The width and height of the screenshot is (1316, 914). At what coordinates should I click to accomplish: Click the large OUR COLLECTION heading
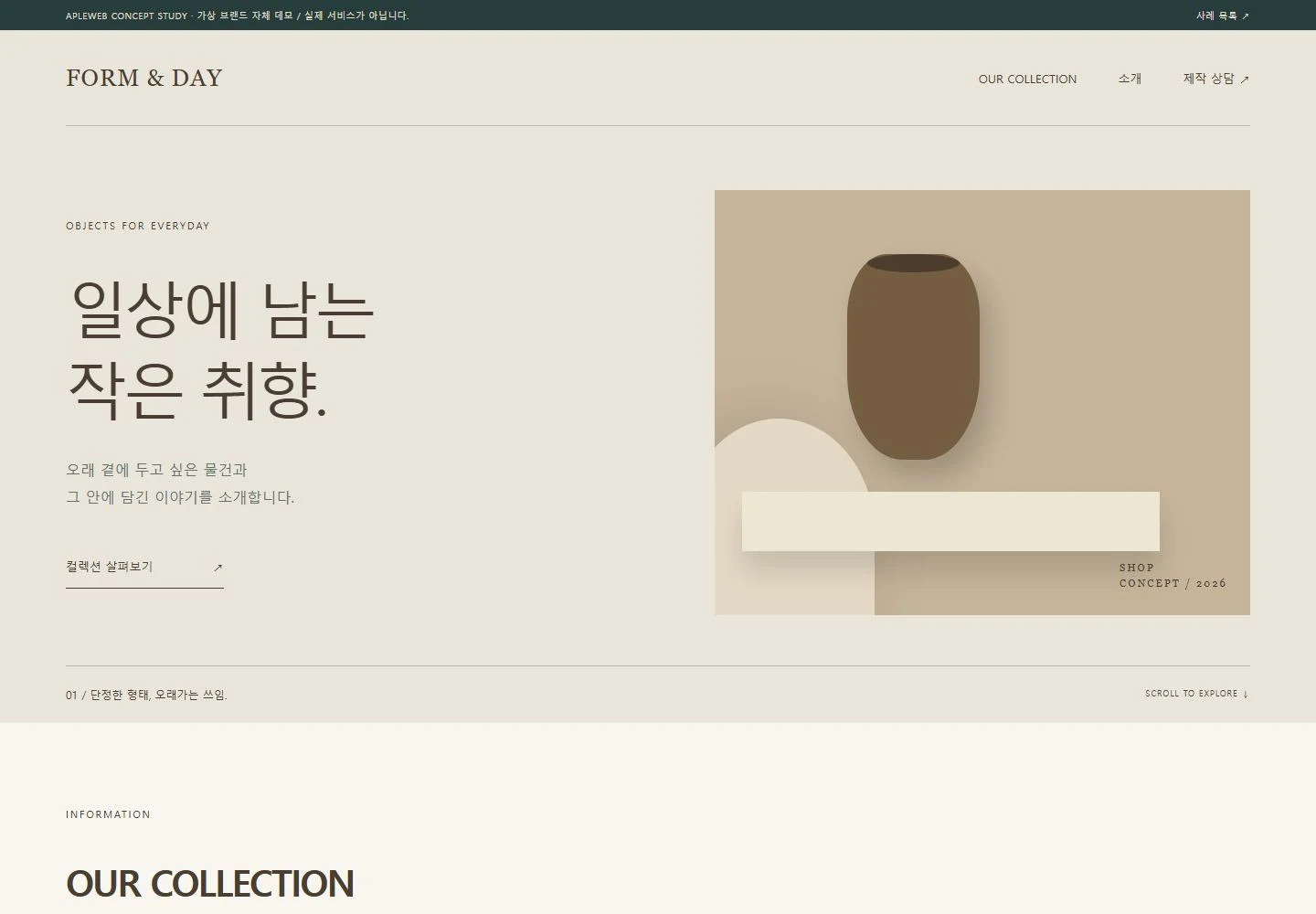pos(210,884)
